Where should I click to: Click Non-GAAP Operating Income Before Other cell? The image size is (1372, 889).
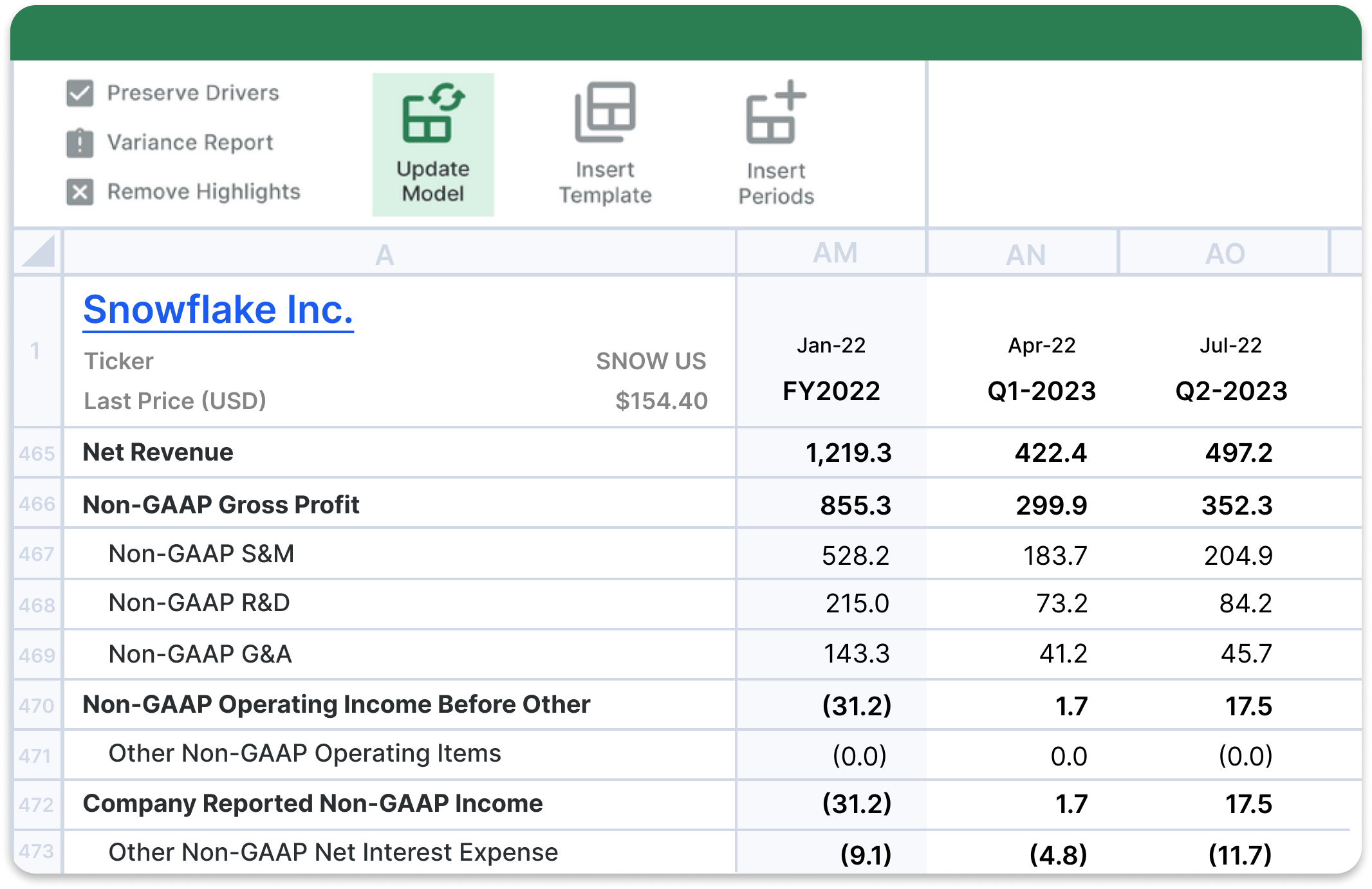click(x=399, y=704)
